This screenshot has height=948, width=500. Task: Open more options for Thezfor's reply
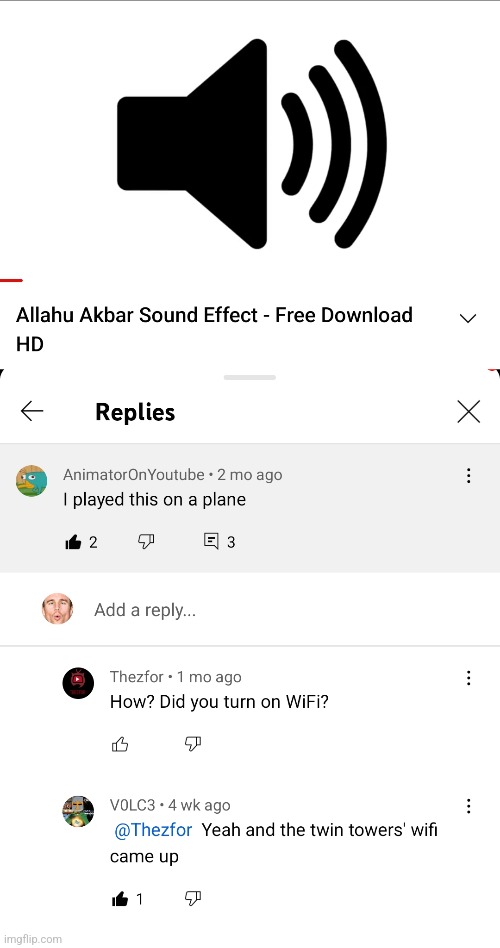469,678
